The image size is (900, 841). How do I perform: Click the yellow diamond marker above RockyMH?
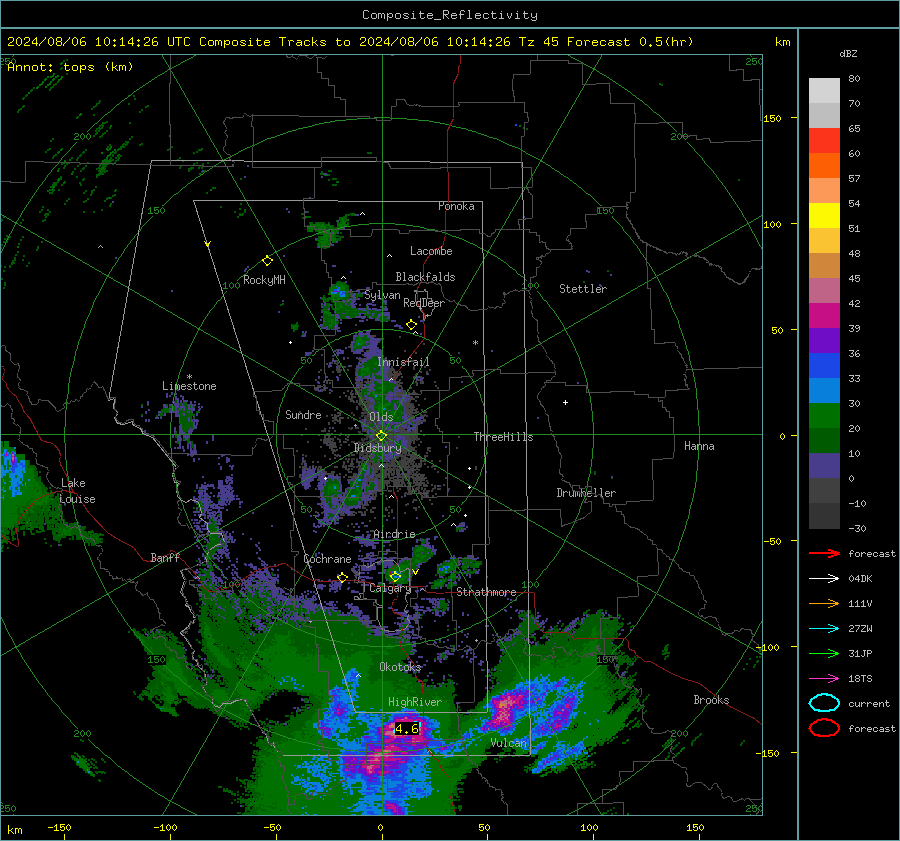pos(267,261)
